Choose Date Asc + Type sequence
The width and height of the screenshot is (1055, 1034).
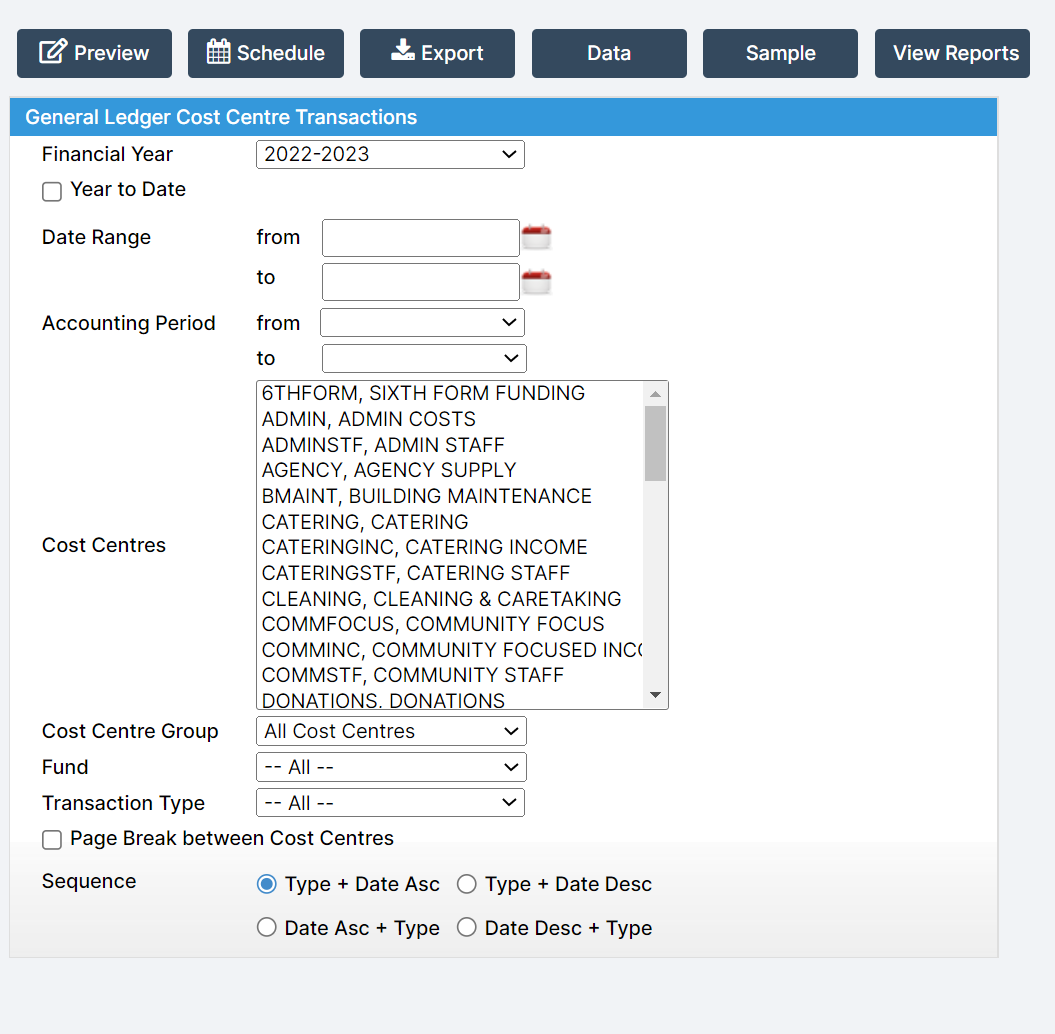267,928
